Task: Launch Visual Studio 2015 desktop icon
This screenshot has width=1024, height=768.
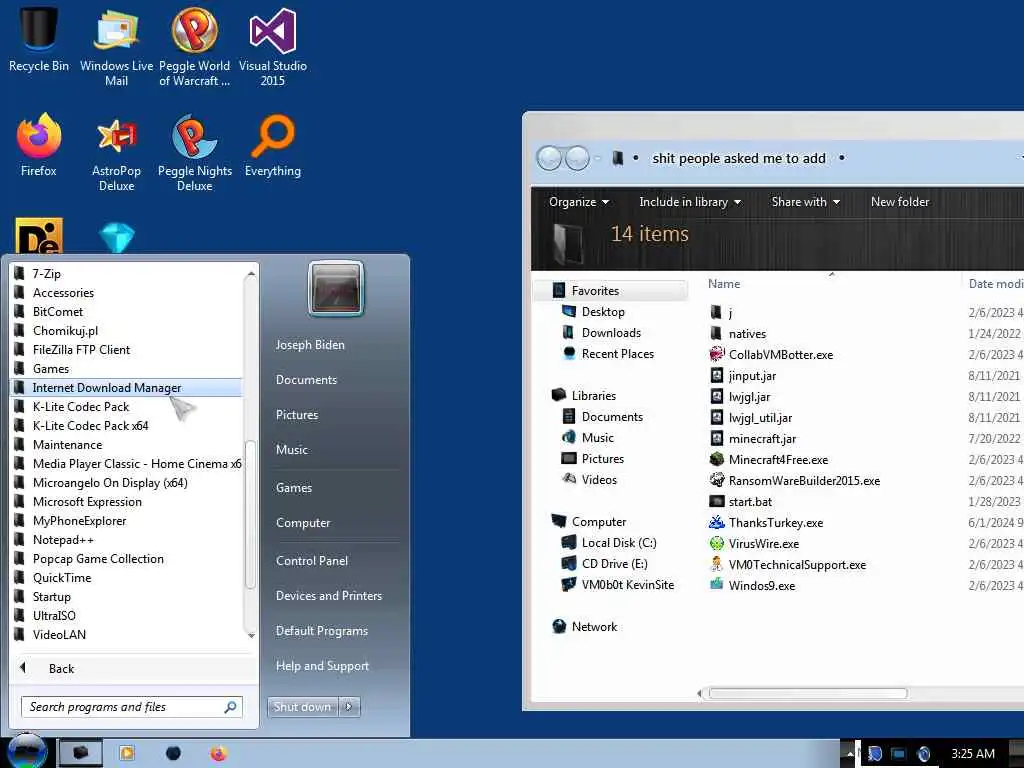Action: 272,46
